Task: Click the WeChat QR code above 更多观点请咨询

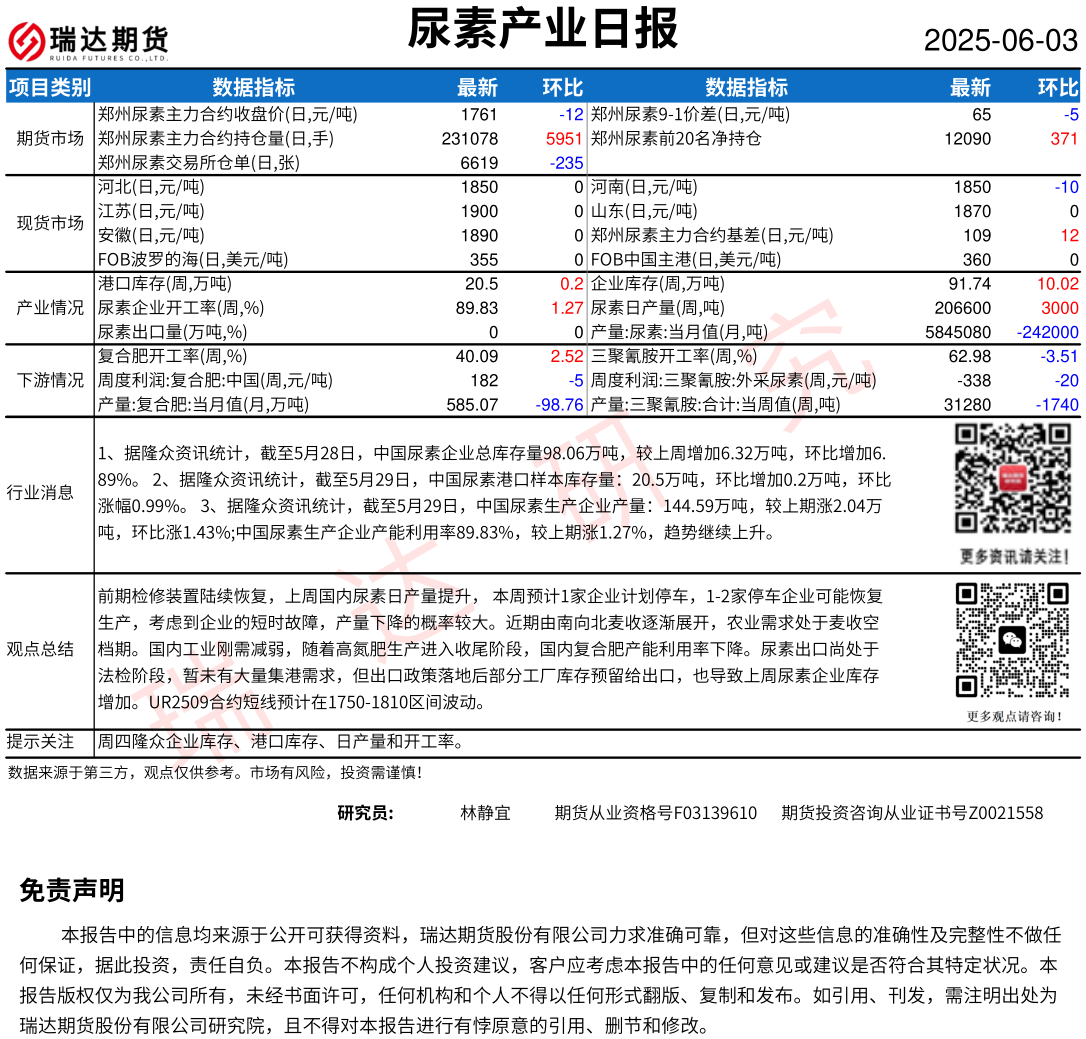Action: 1014,640
